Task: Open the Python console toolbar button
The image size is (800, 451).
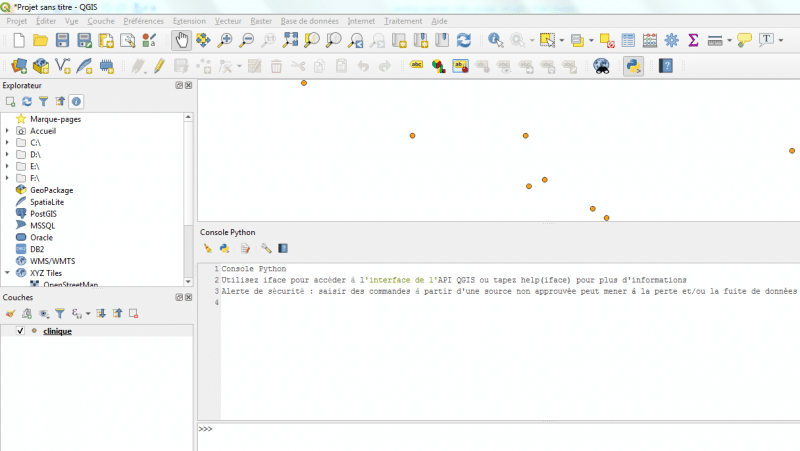Action: click(633, 66)
